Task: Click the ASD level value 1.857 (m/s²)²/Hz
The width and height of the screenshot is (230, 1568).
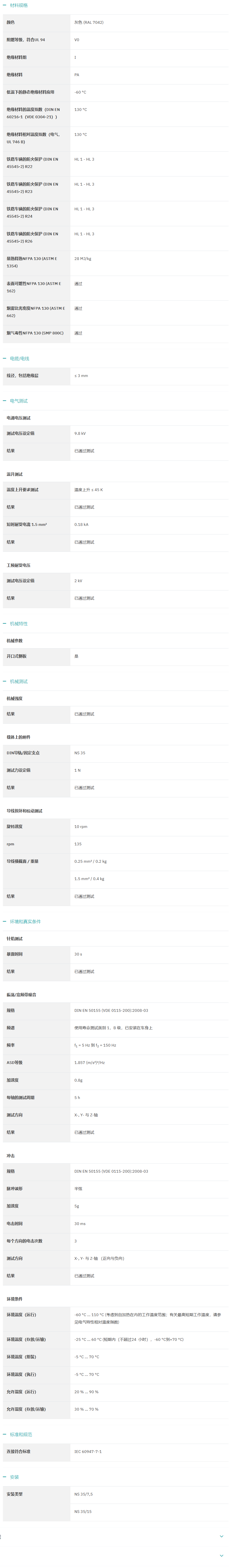Action: (89, 1063)
